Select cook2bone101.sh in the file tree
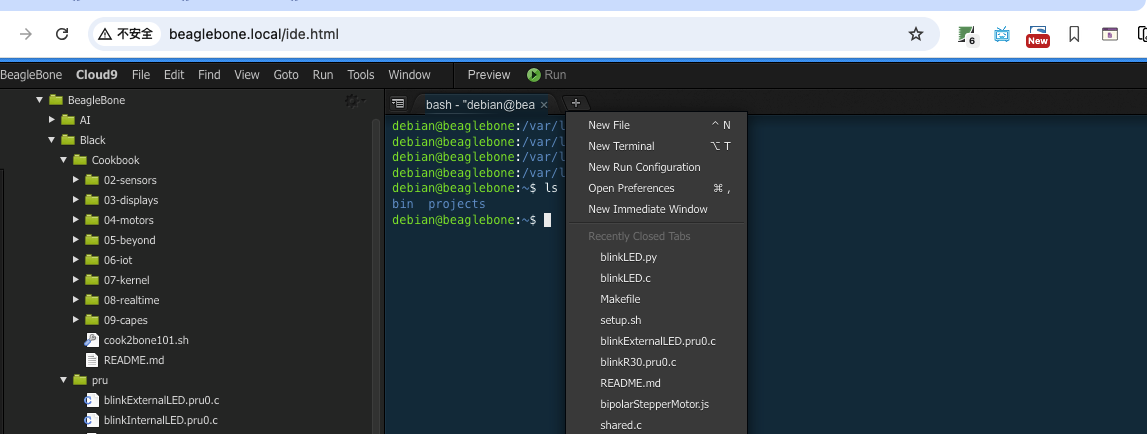Screen dimensions: 1147x434 146,340
